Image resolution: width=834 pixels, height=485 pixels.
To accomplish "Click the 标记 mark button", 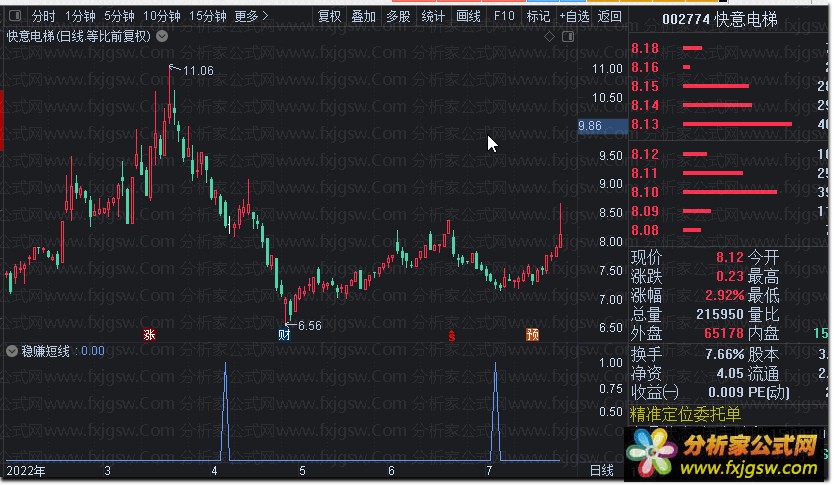I will coord(538,16).
